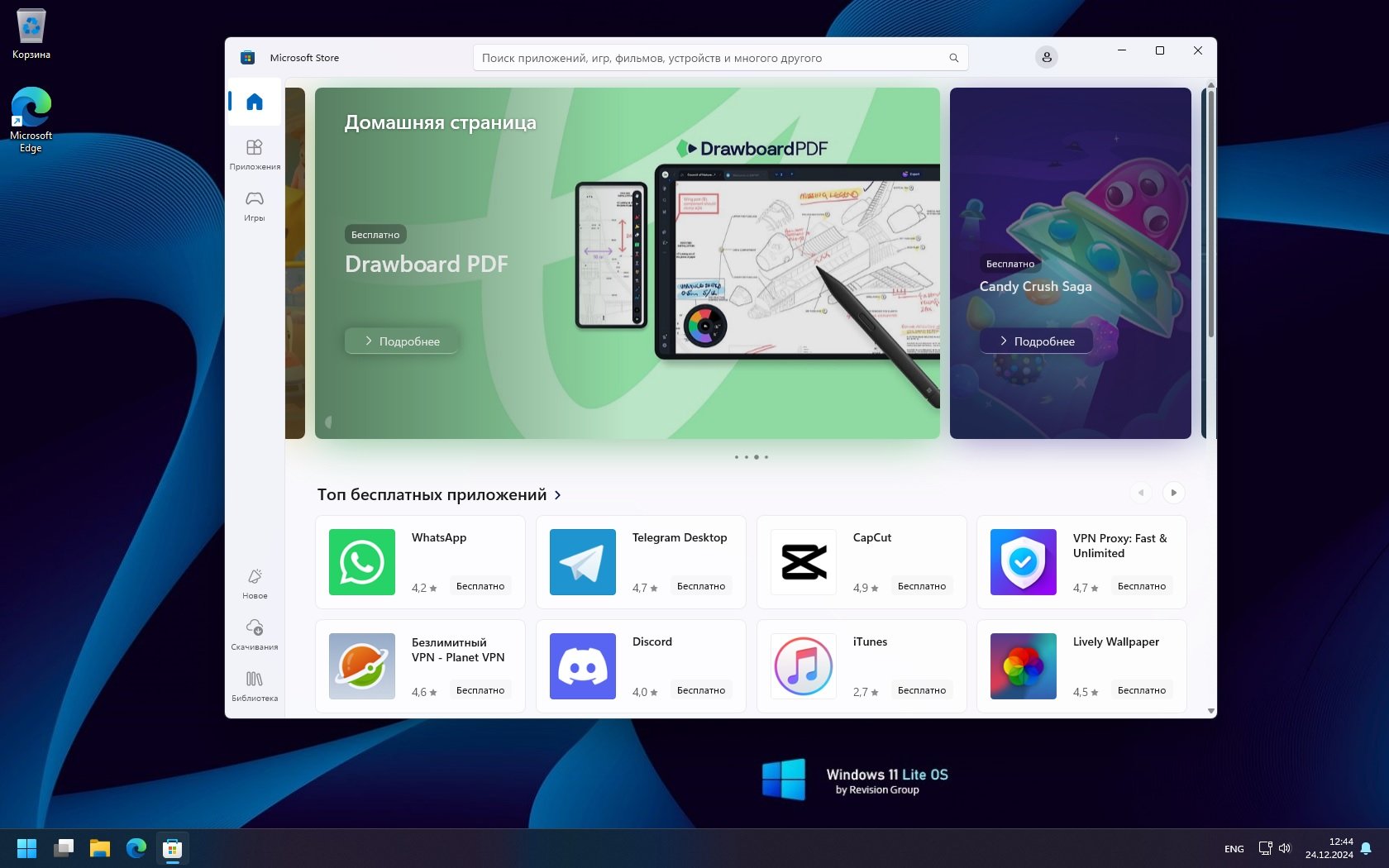
Task: Open the network status tray icon
Action: pyautogui.click(x=1265, y=848)
